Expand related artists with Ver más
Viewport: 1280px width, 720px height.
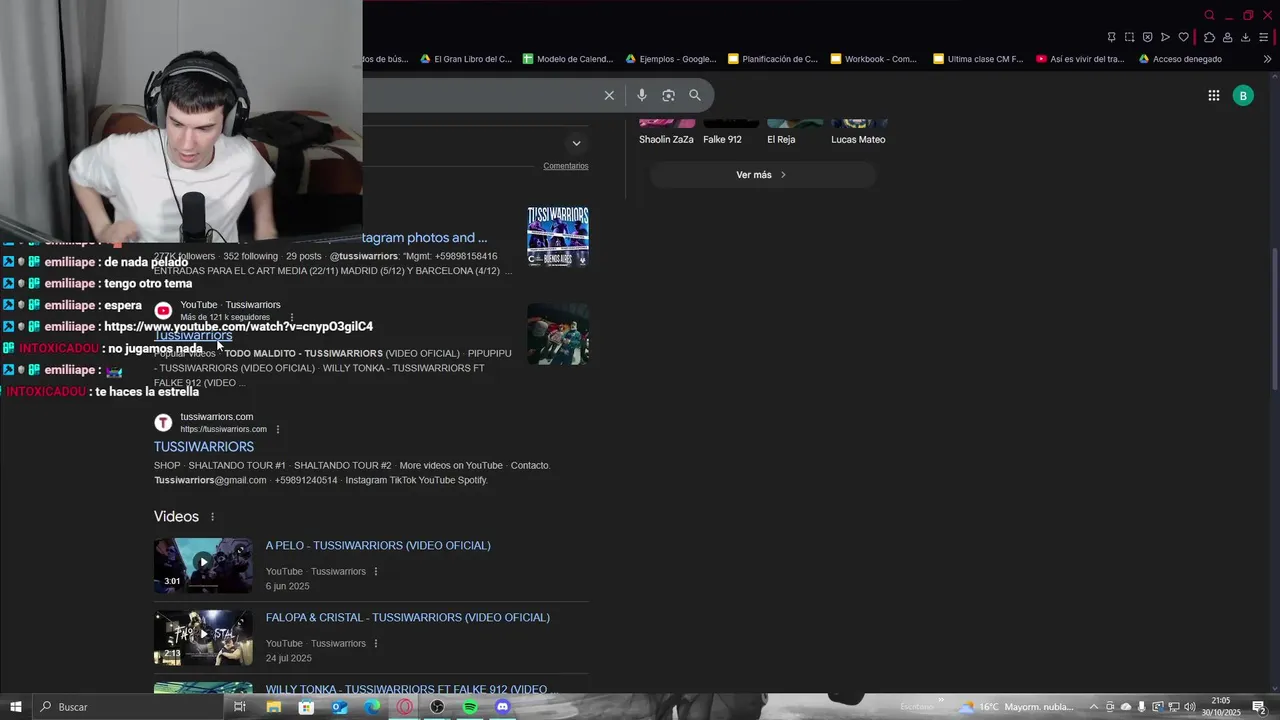[762, 175]
